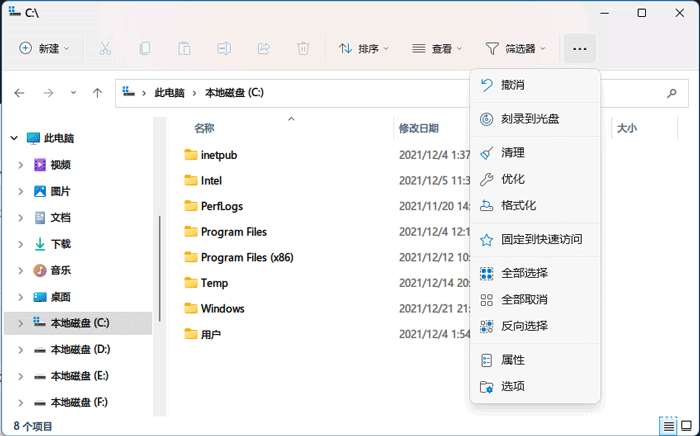Open the three-dots See more button
This screenshot has width=700, height=436.
[x=579, y=48]
